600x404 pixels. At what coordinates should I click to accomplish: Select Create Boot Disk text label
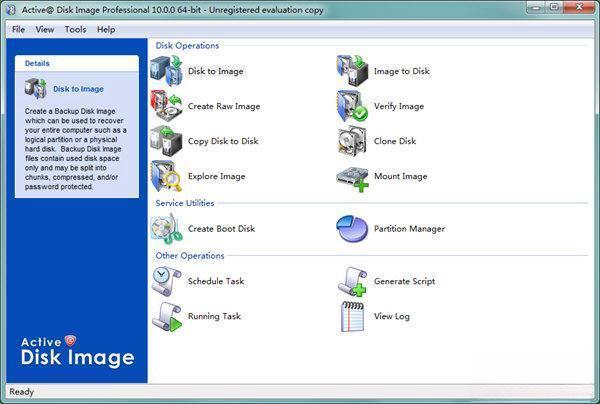pyautogui.click(x=221, y=229)
